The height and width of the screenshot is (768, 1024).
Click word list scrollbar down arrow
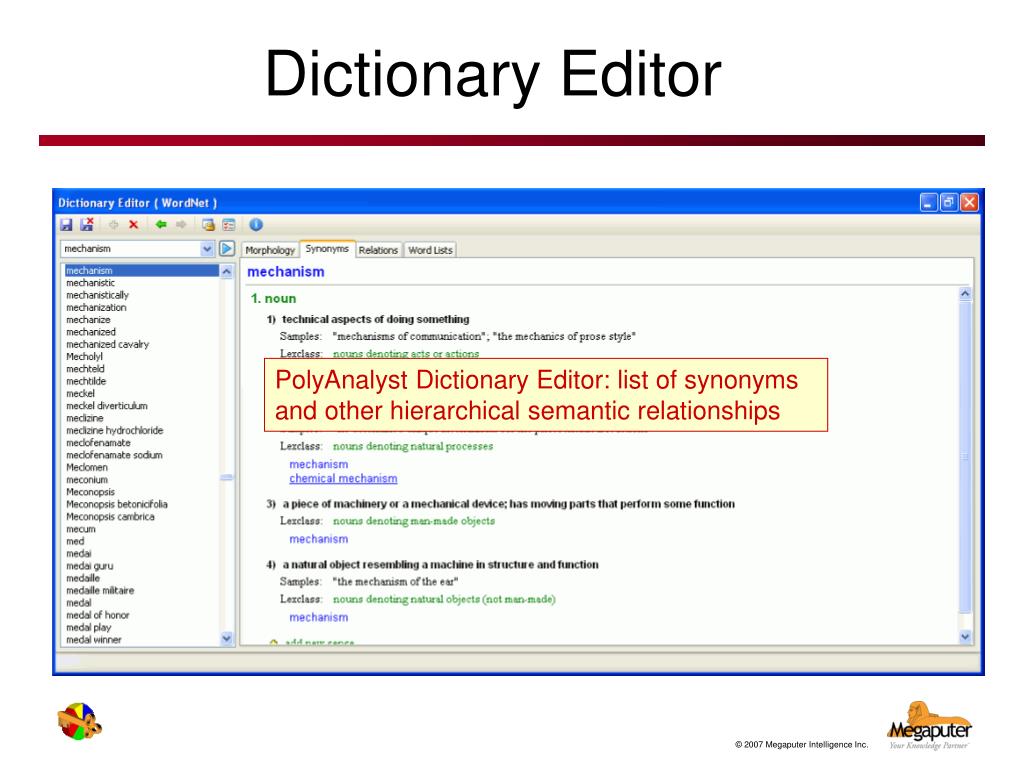click(227, 639)
